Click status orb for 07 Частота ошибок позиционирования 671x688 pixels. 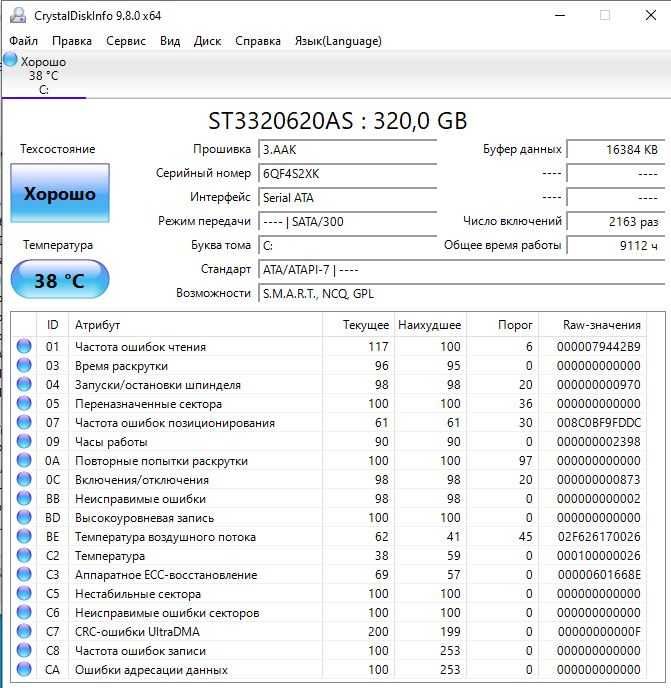pyautogui.click(x=24, y=422)
